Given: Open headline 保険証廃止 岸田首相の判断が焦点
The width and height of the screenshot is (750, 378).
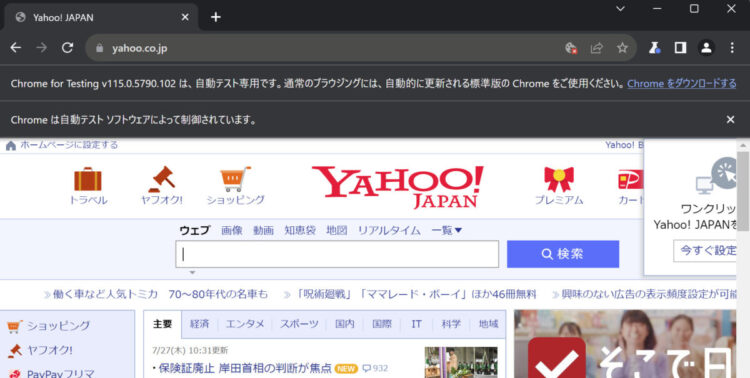Looking at the screenshot, I should pyautogui.click(x=245, y=368).
